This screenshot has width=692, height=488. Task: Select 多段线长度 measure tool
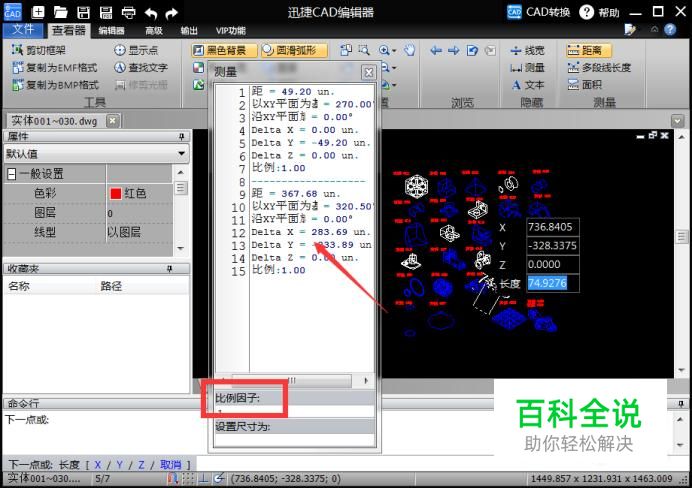[599, 68]
